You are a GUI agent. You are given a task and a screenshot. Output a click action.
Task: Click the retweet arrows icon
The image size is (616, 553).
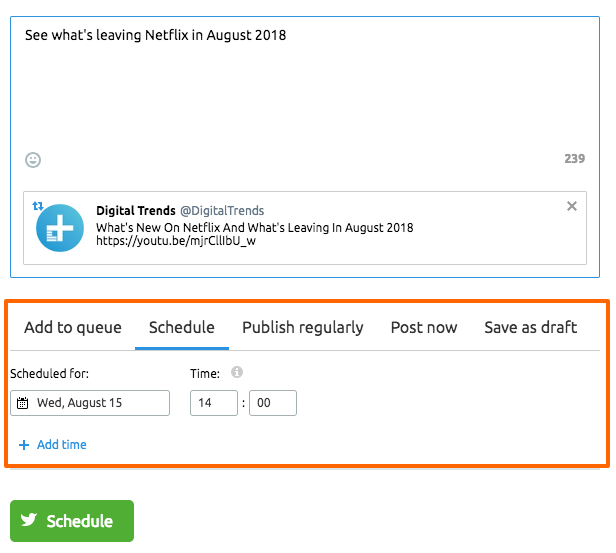(x=38, y=206)
